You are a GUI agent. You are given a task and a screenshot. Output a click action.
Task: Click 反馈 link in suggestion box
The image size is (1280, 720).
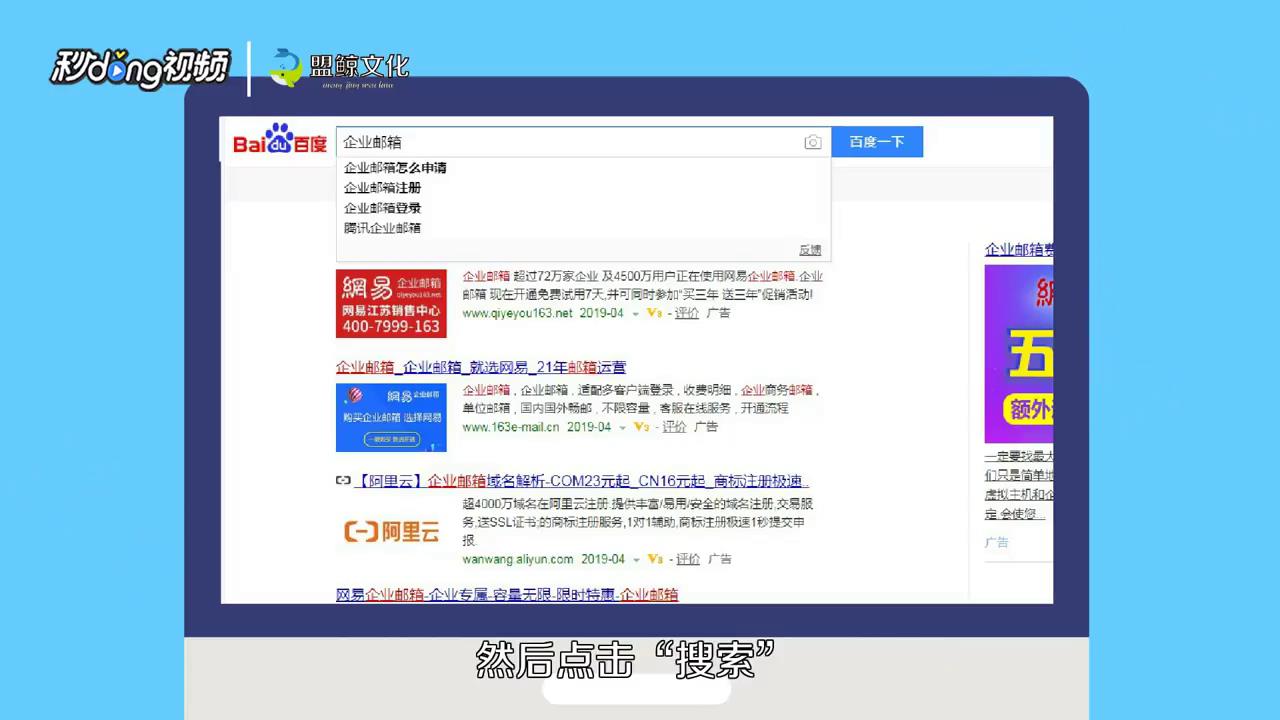tap(810, 250)
